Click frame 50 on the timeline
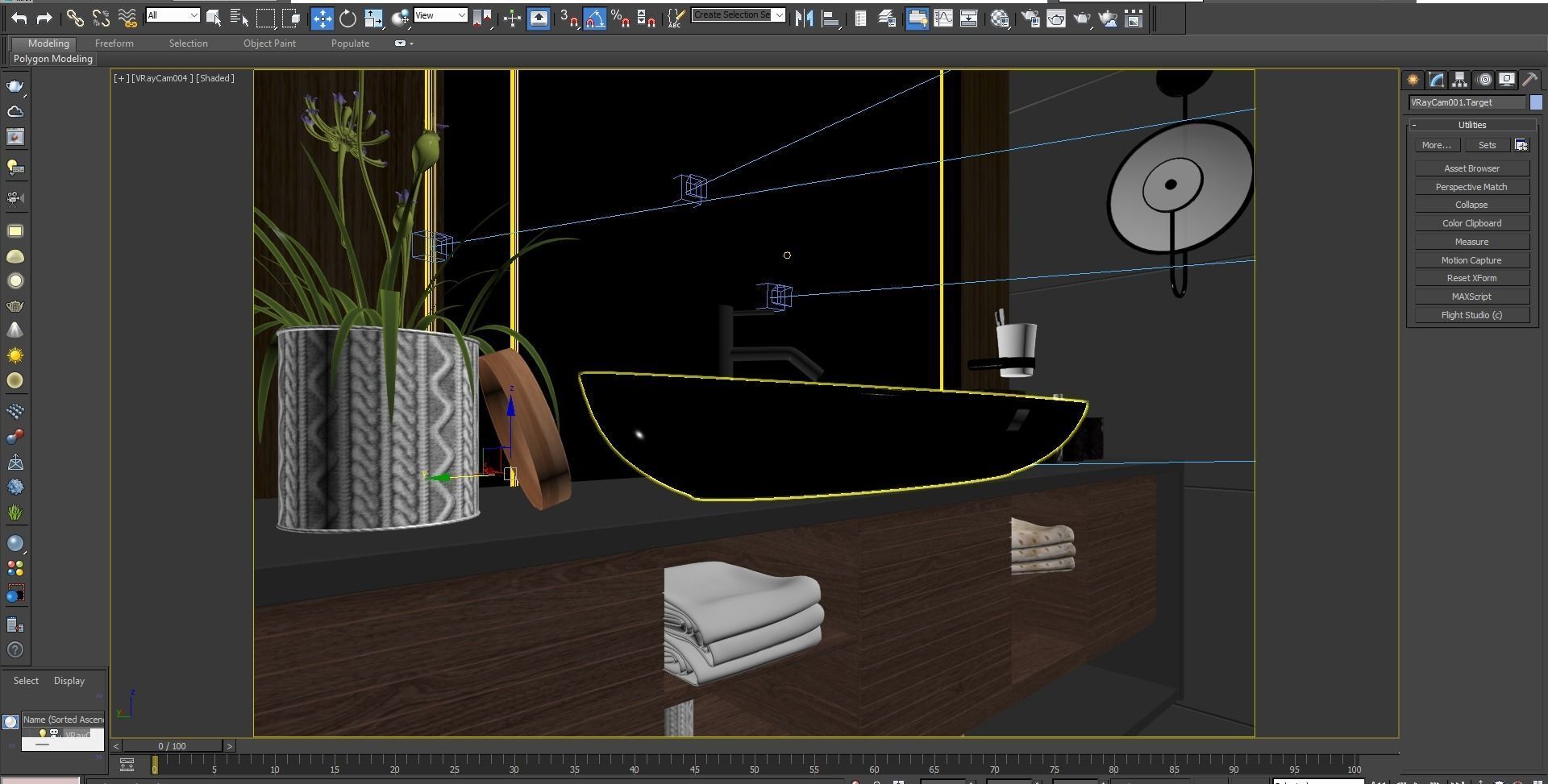This screenshot has width=1548, height=784. pos(754,769)
